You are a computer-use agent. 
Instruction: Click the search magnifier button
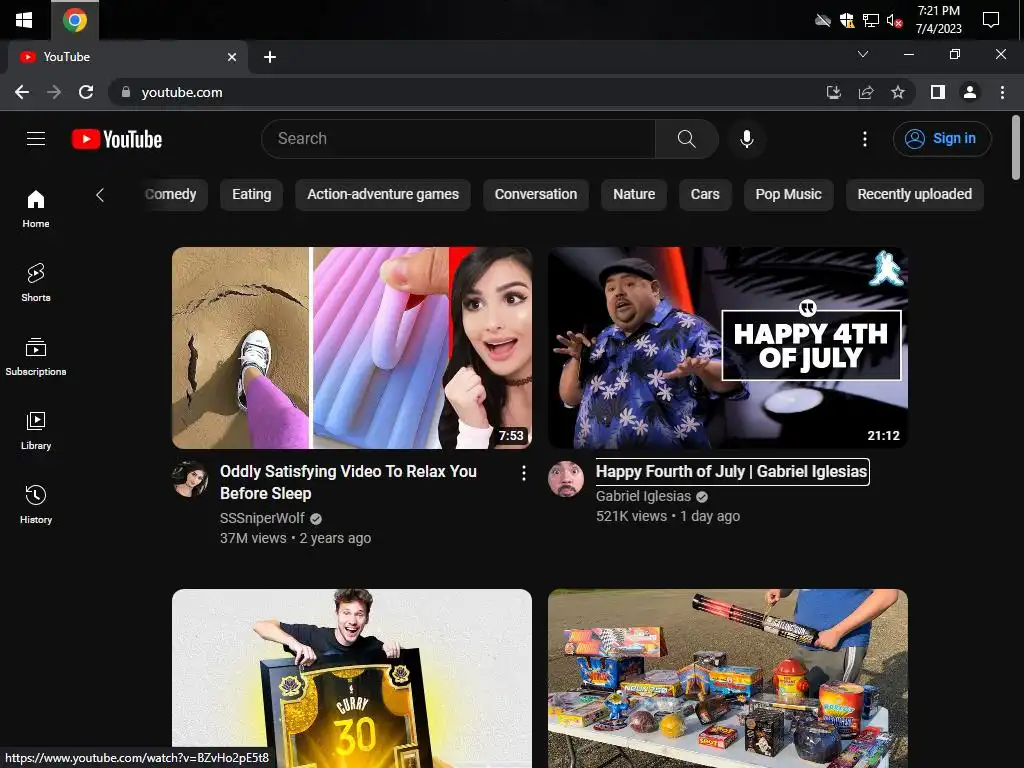pos(686,138)
